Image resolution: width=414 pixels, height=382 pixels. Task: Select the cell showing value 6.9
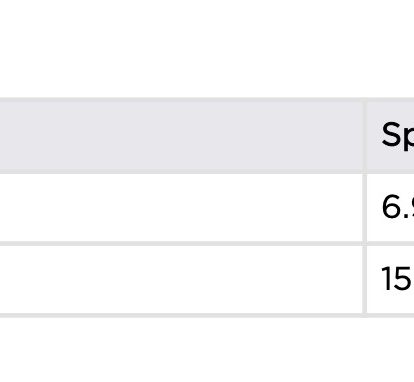[x=390, y=207]
